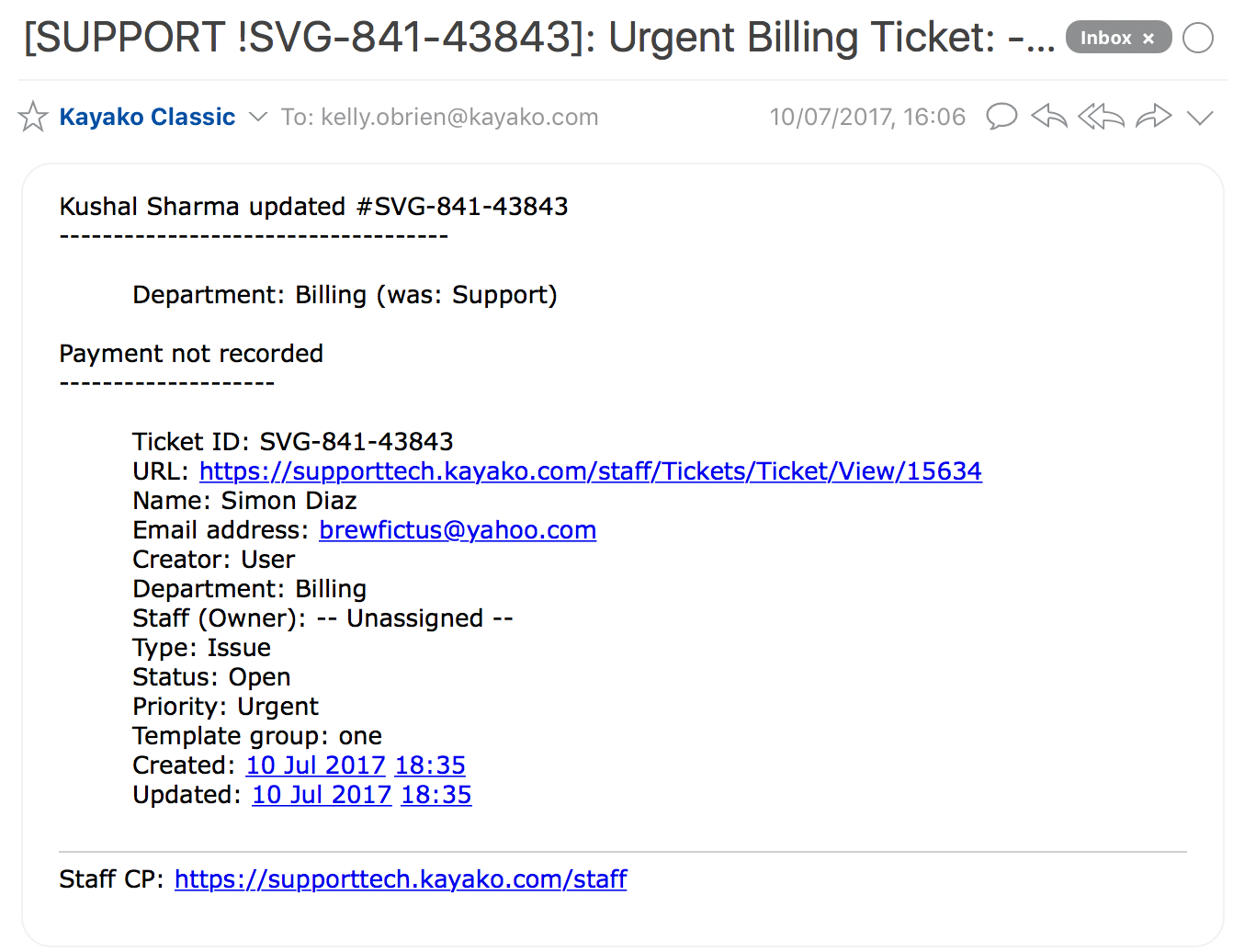1233x952 pixels.
Task: Click the Inbox label tag
Action: click(x=1106, y=38)
